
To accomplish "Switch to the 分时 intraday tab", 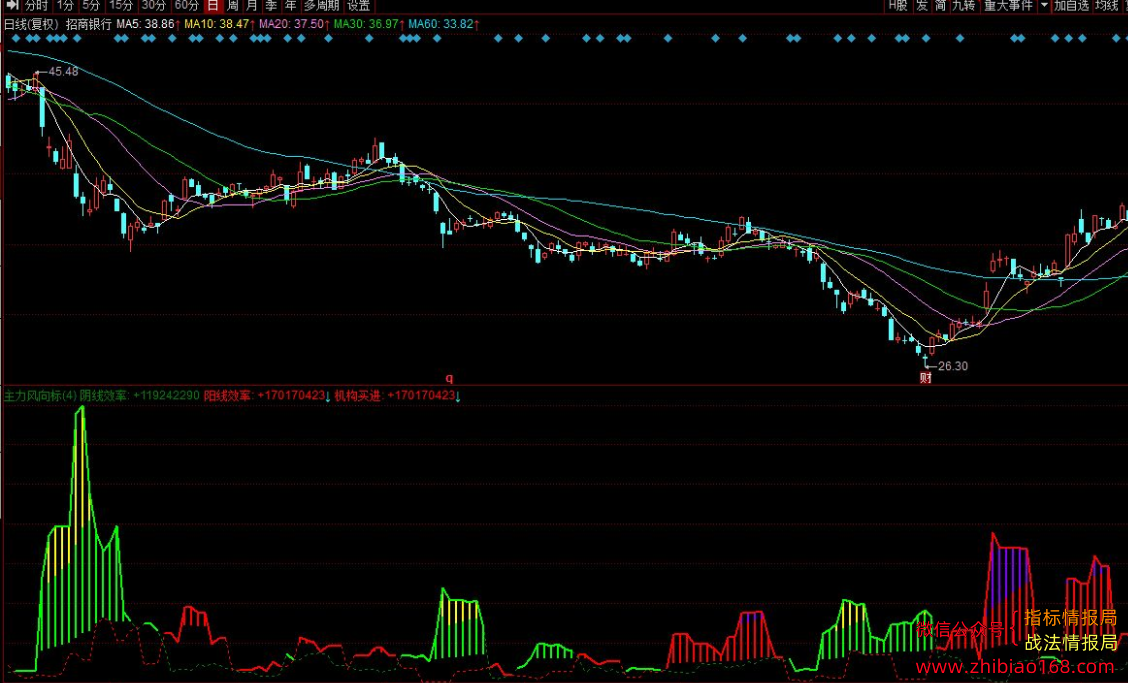I will (36, 6).
